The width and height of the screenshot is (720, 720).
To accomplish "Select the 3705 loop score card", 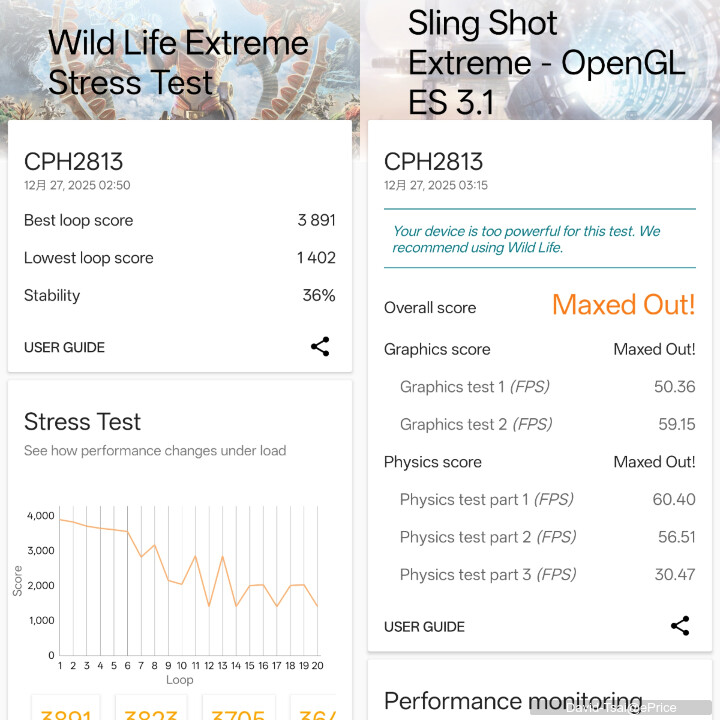I will pyautogui.click(x=238, y=708).
